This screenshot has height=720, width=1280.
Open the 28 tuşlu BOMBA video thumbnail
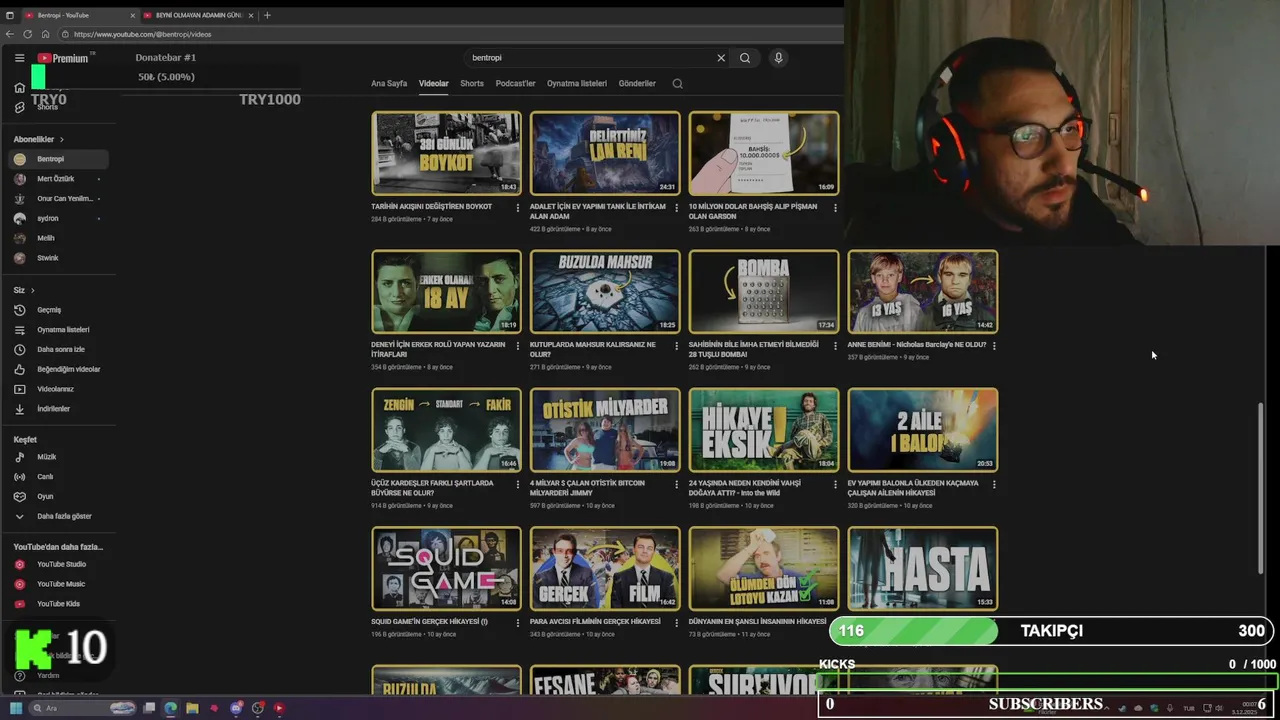tap(764, 291)
